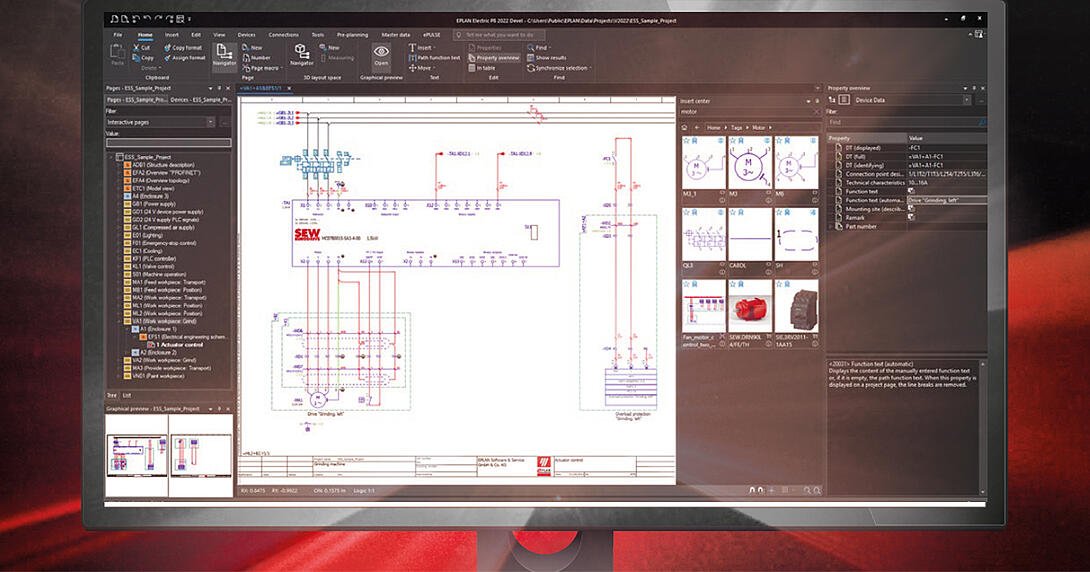Screen dimensions: 1090x572
Task: Click the Paste icon in Clipboard group
Action: pyautogui.click(x=118, y=55)
